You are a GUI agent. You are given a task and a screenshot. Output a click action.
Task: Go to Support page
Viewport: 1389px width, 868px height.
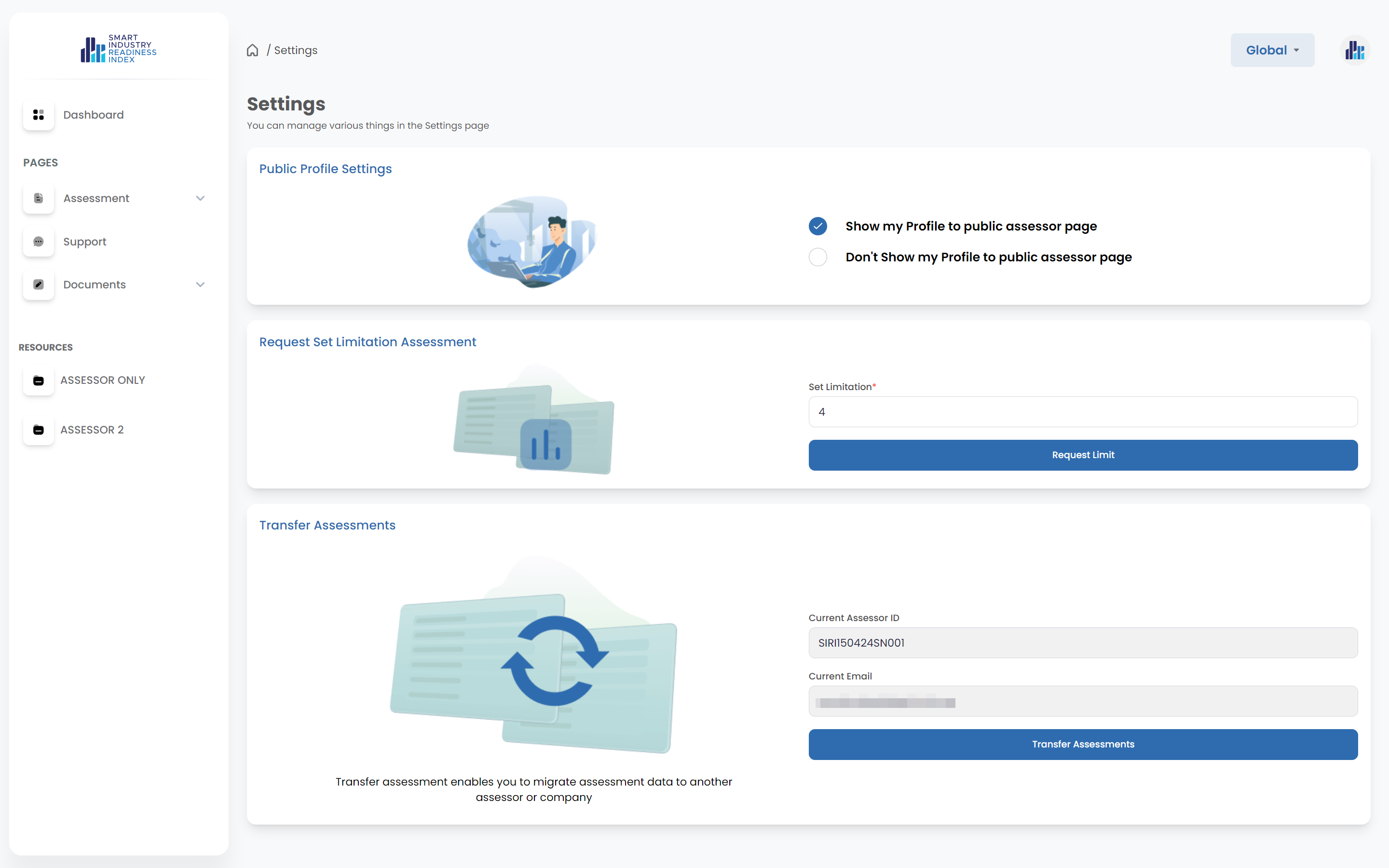pyautogui.click(x=85, y=242)
